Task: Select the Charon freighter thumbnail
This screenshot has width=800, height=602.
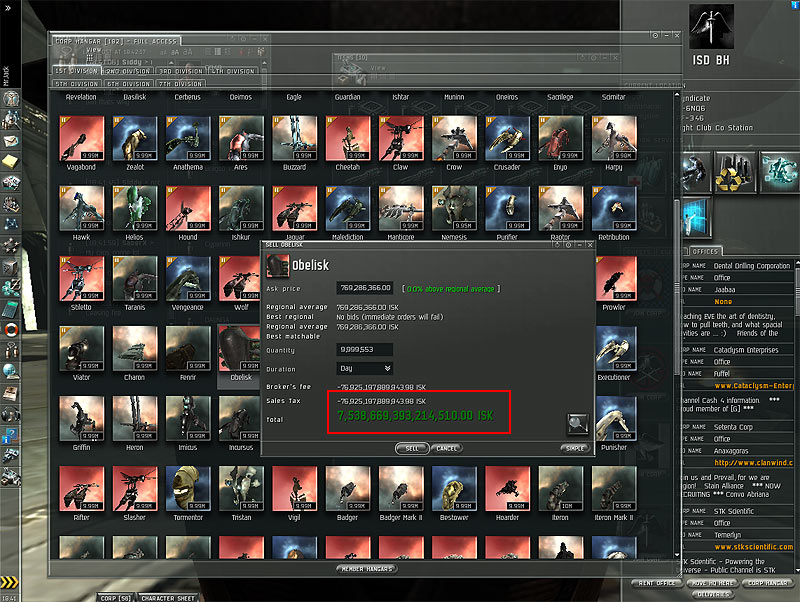Action: pos(135,349)
